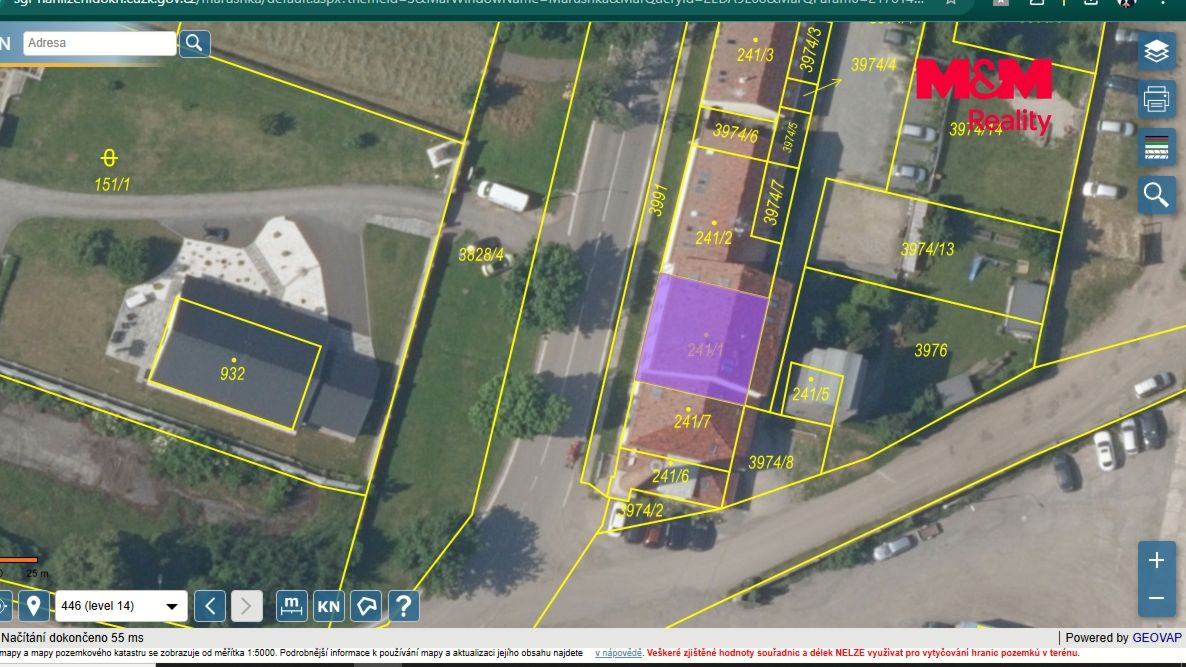Open the scale dropdown showing 446 (level 14)
Screen dimensions: 1186x667
click(121, 606)
